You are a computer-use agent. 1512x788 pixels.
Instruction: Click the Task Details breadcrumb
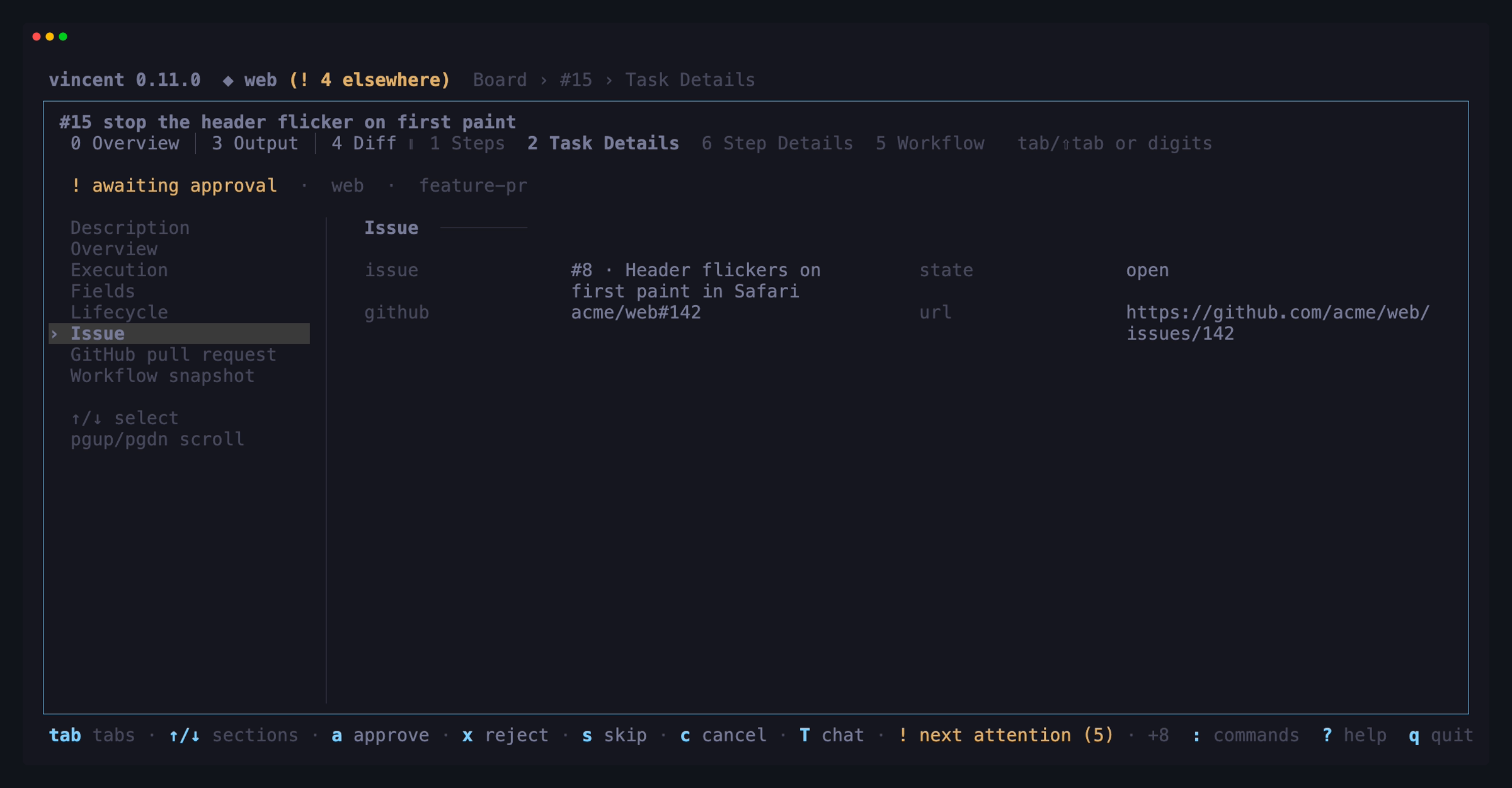pos(690,80)
